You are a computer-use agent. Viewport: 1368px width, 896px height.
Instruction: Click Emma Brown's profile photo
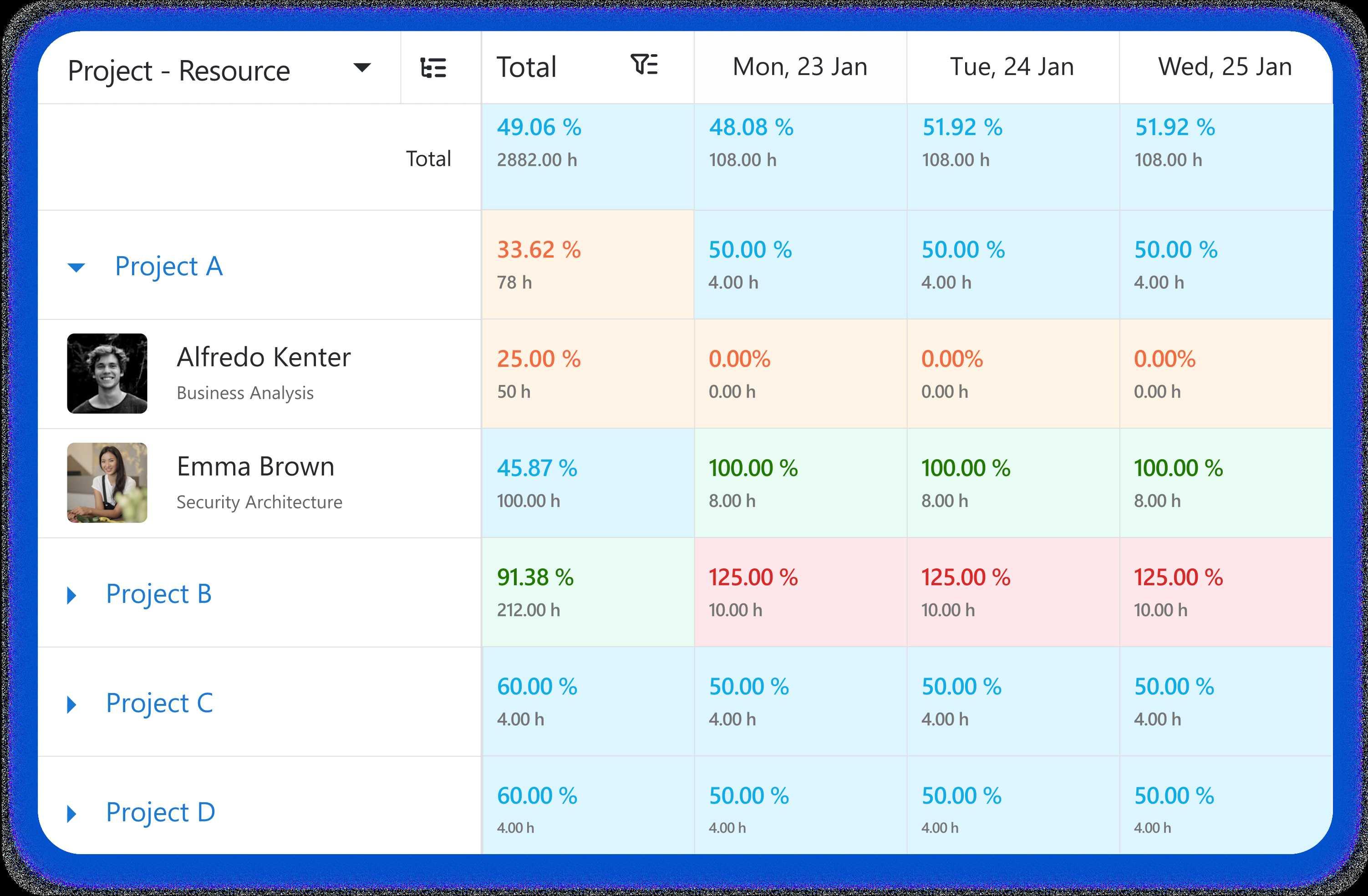[x=107, y=482]
